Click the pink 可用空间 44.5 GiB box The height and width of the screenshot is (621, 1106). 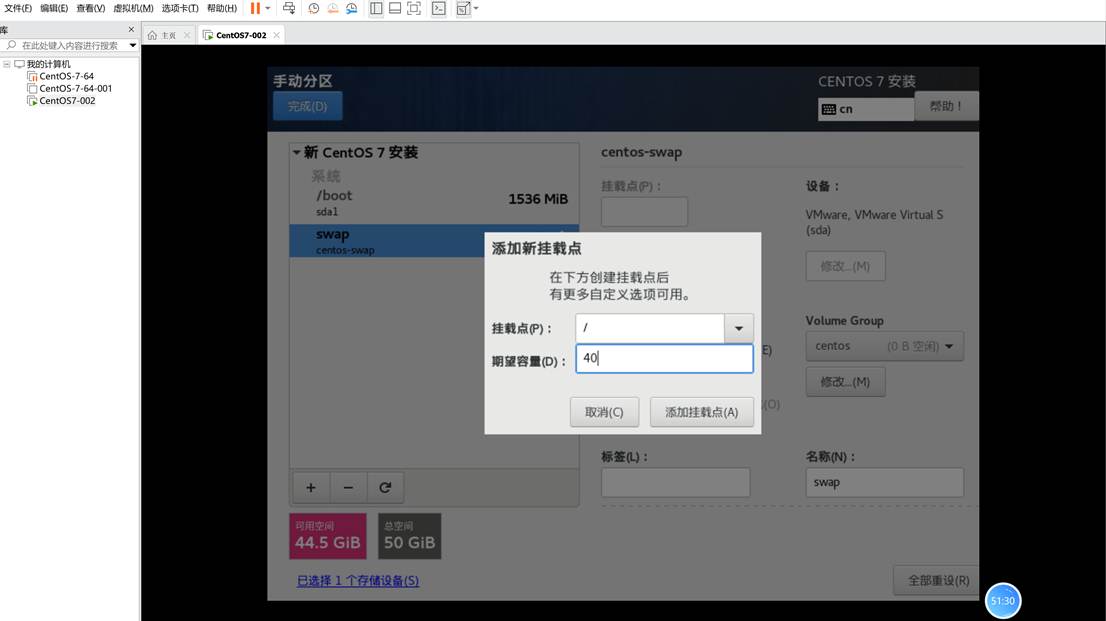328,536
